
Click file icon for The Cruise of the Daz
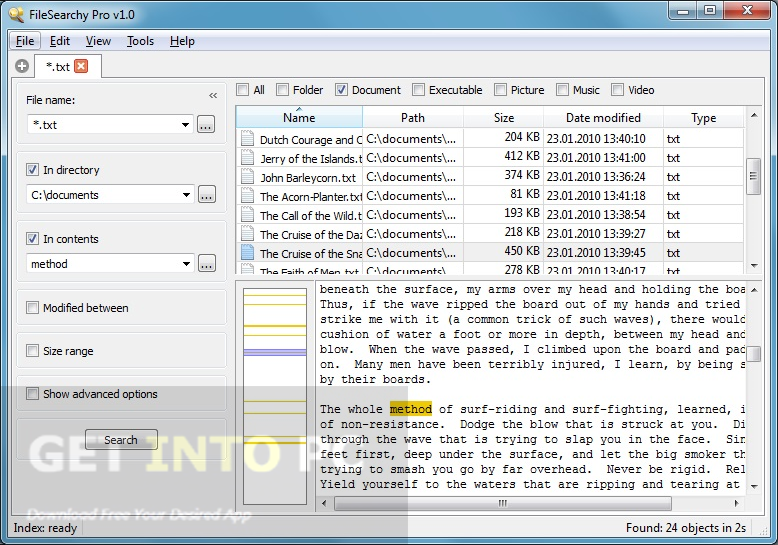pos(247,233)
